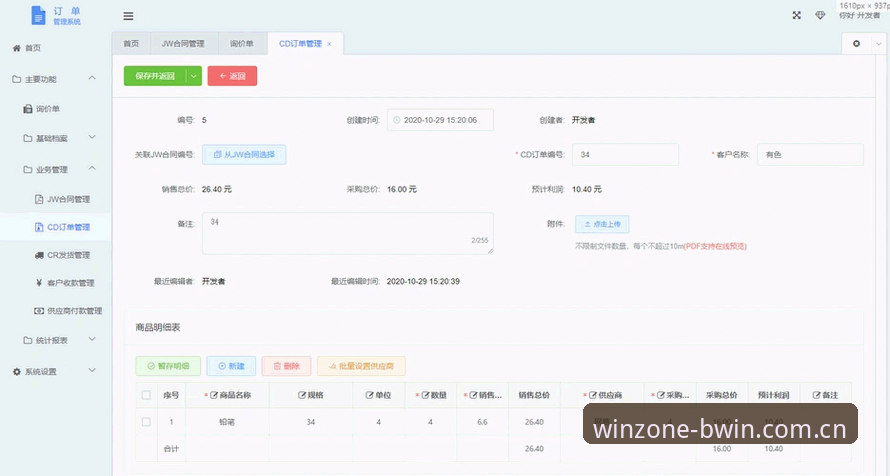Viewport: 890px width, 476px height.
Task: Click the 备注 column header
Action: [x=825, y=395]
